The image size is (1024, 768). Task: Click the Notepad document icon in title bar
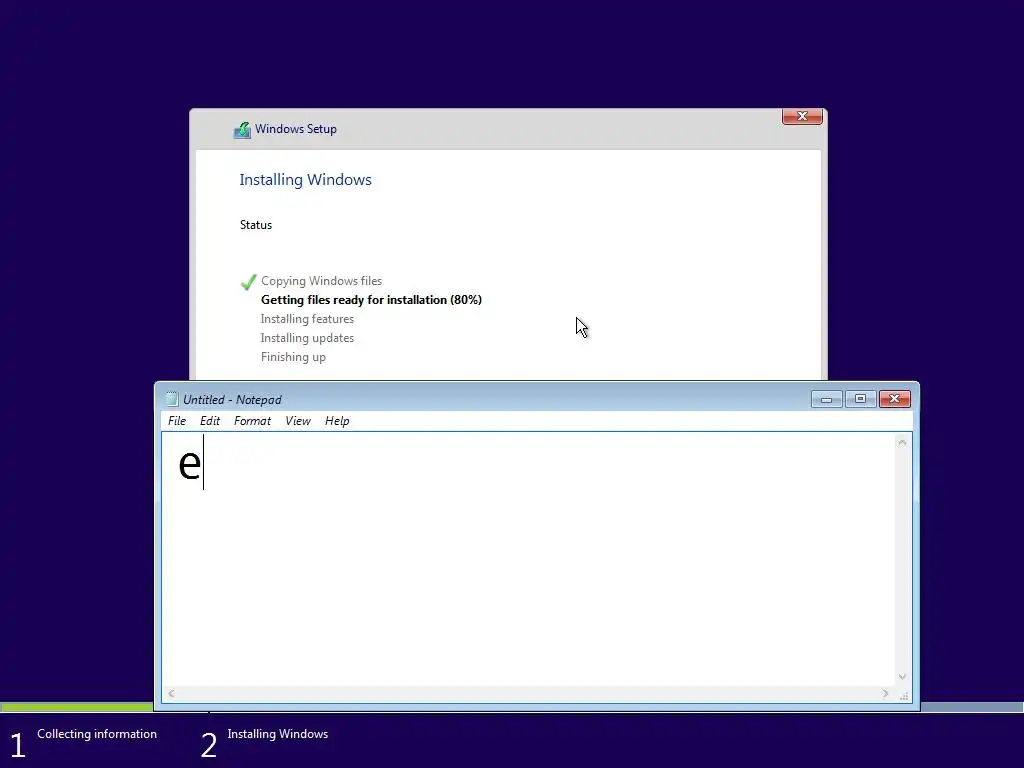[172, 399]
